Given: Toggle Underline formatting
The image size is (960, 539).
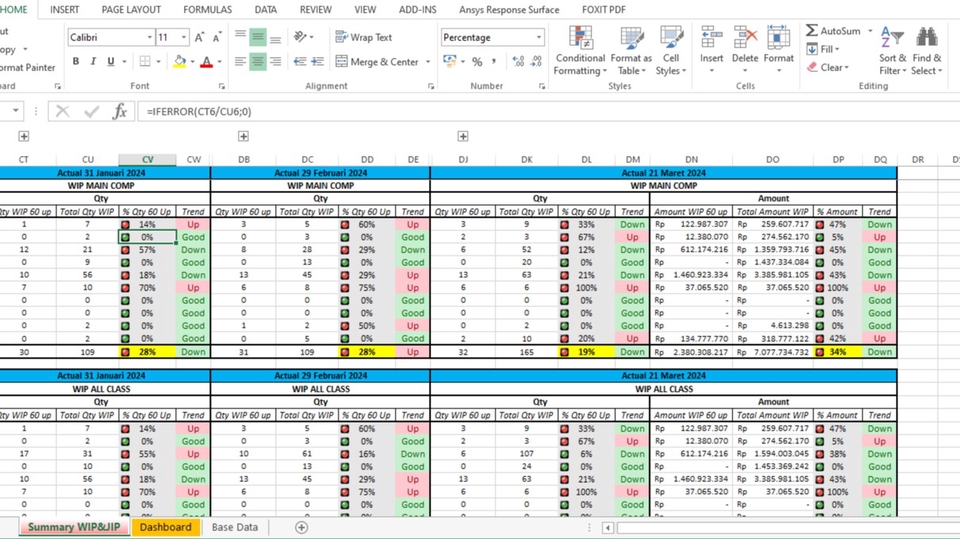Looking at the screenshot, I should coord(111,61).
